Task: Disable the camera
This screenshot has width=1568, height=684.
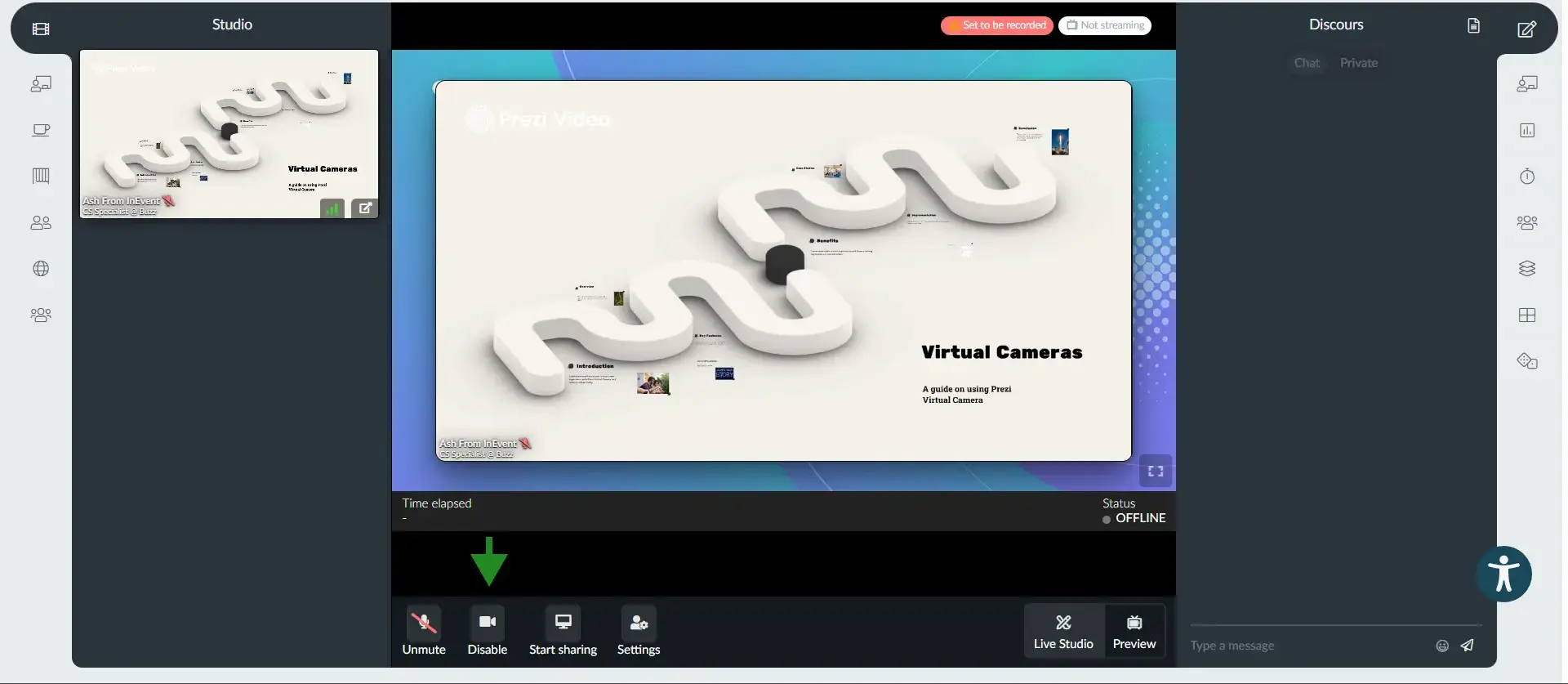Action: pos(488,631)
